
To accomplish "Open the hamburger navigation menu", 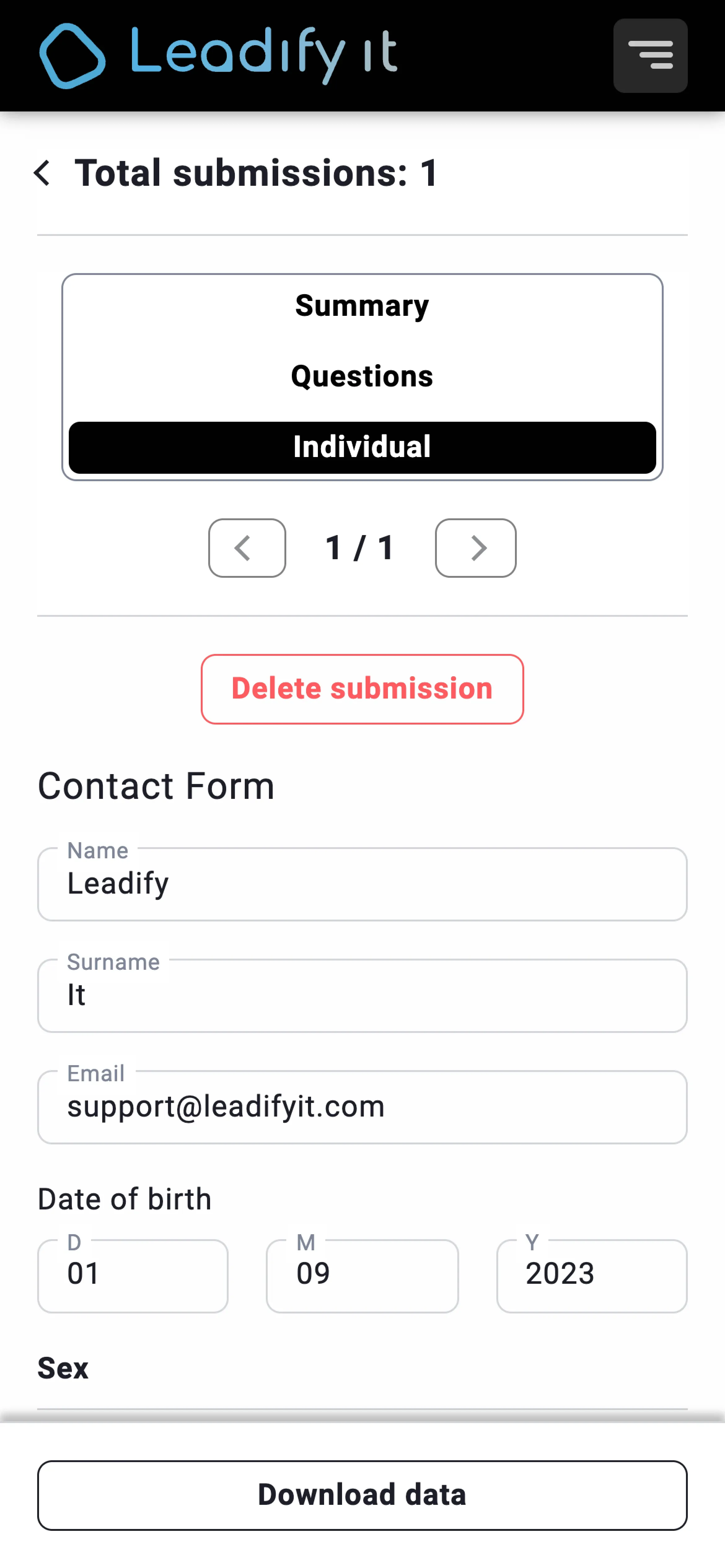I will click(x=650, y=55).
